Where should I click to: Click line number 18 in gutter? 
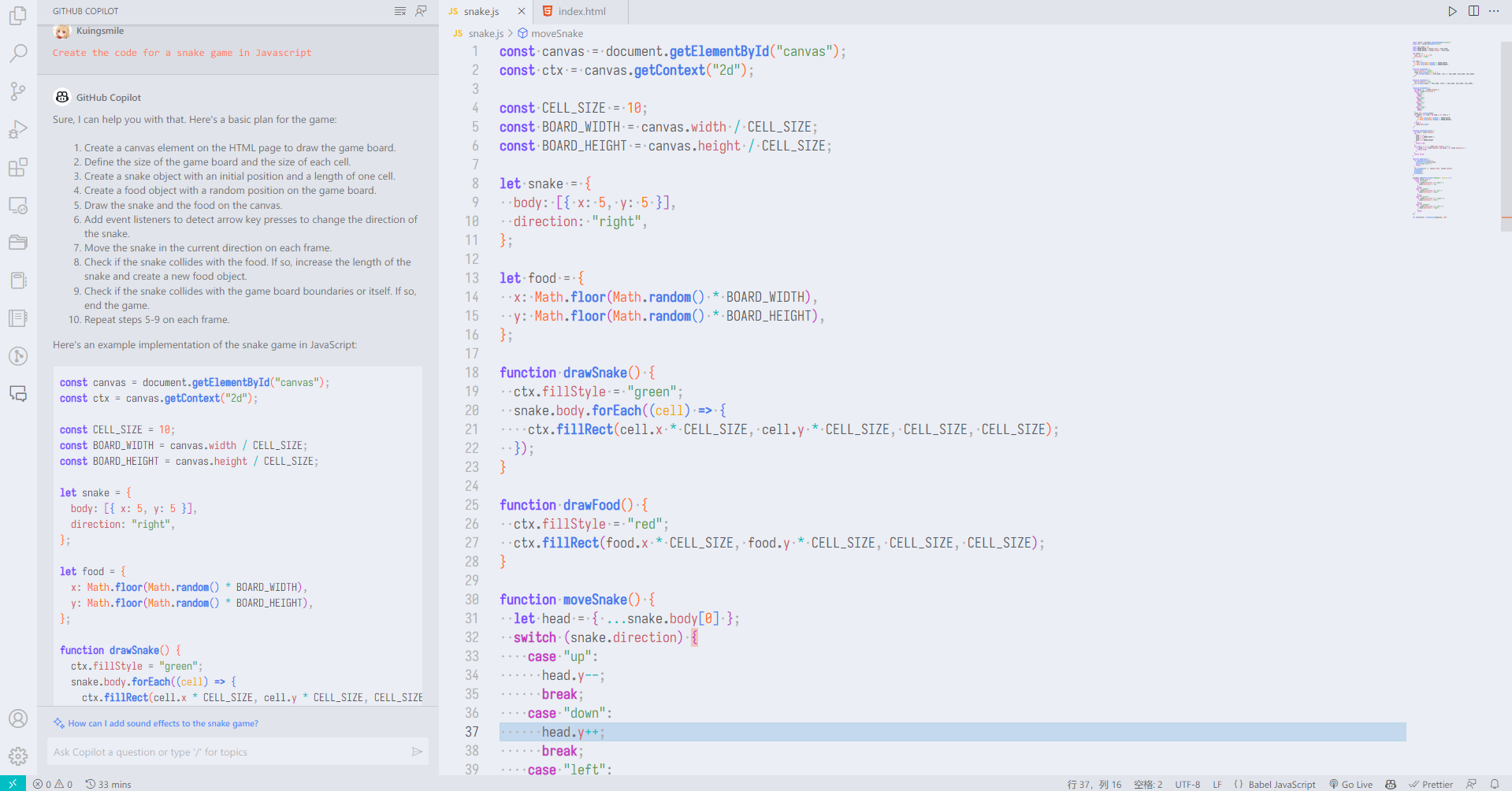(471, 373)
